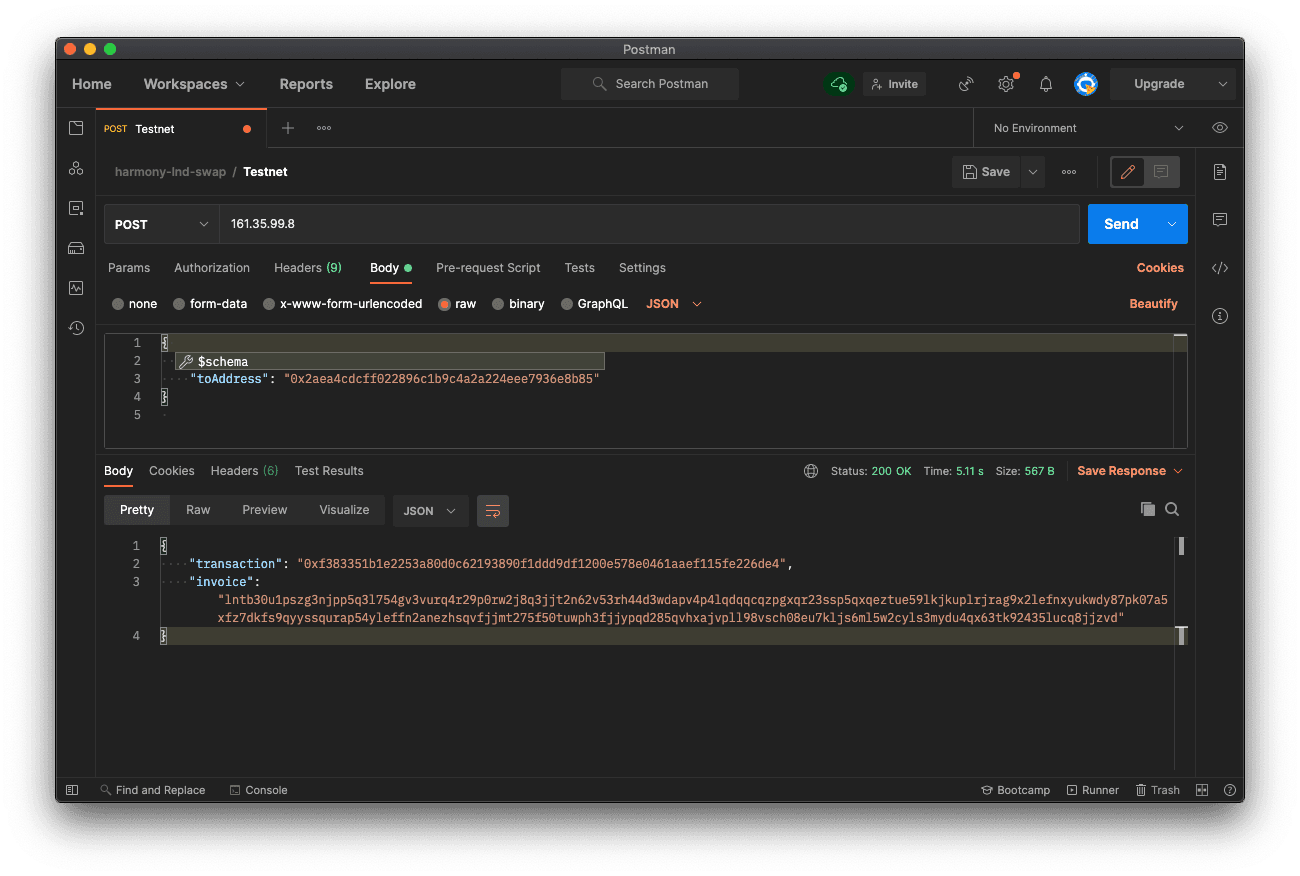Switch to the Tests tab

579,268
